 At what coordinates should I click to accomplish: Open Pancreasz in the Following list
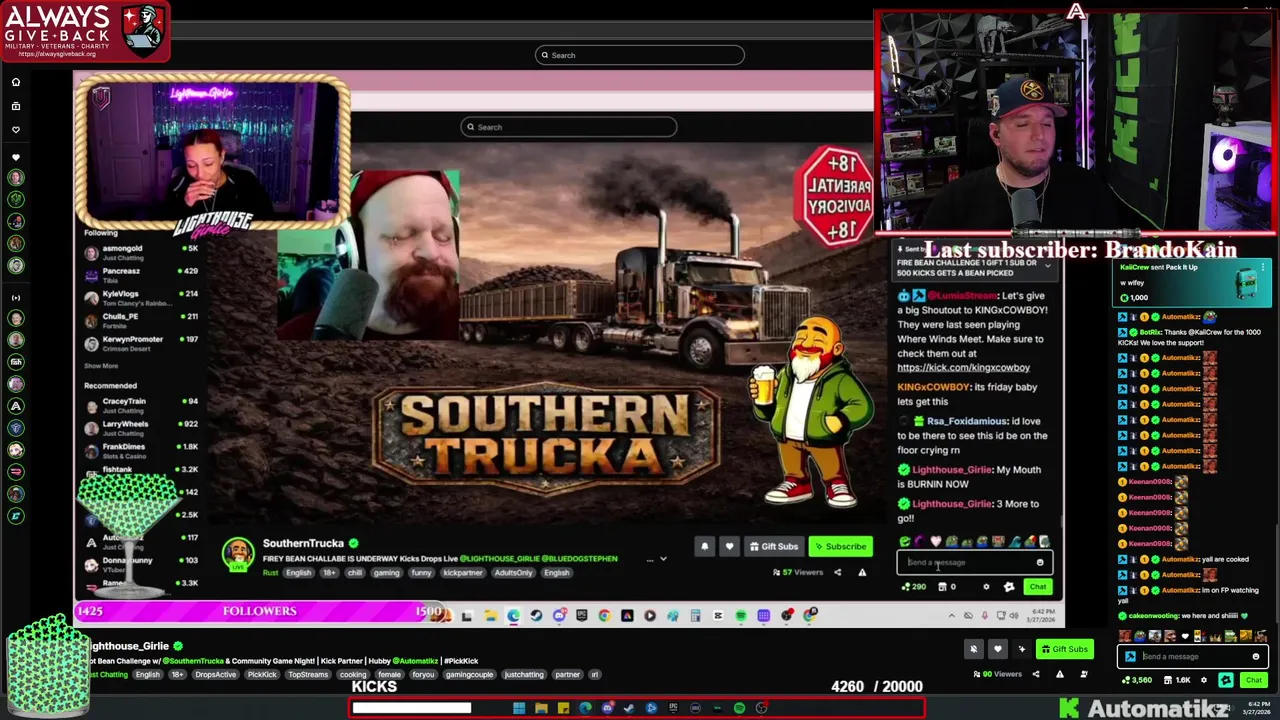click(142, 275)
